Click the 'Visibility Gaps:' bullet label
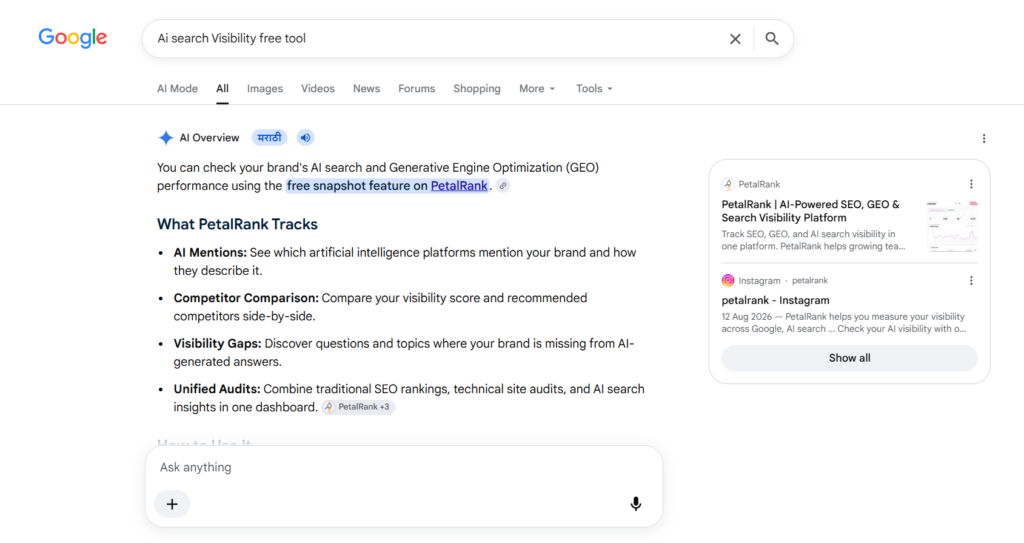 pos(217,344)
